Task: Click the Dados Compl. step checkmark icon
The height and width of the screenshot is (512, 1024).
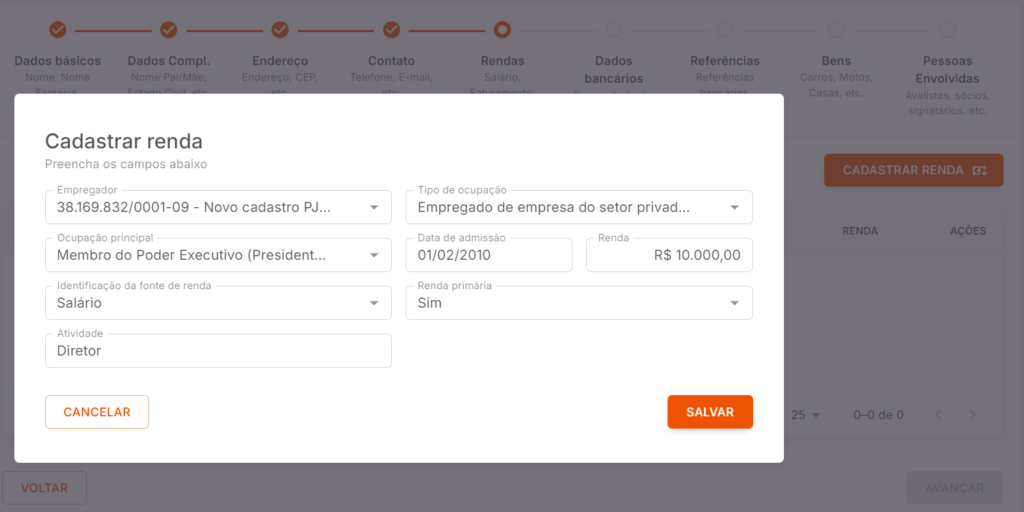Action: click(x=169, y=29)
